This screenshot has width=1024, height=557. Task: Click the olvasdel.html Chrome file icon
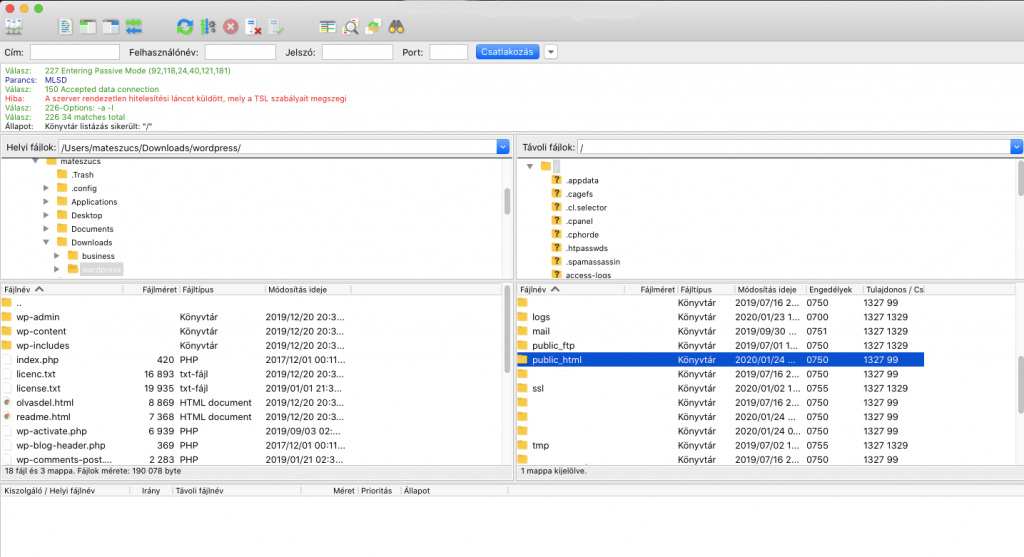tap(7, 402)
